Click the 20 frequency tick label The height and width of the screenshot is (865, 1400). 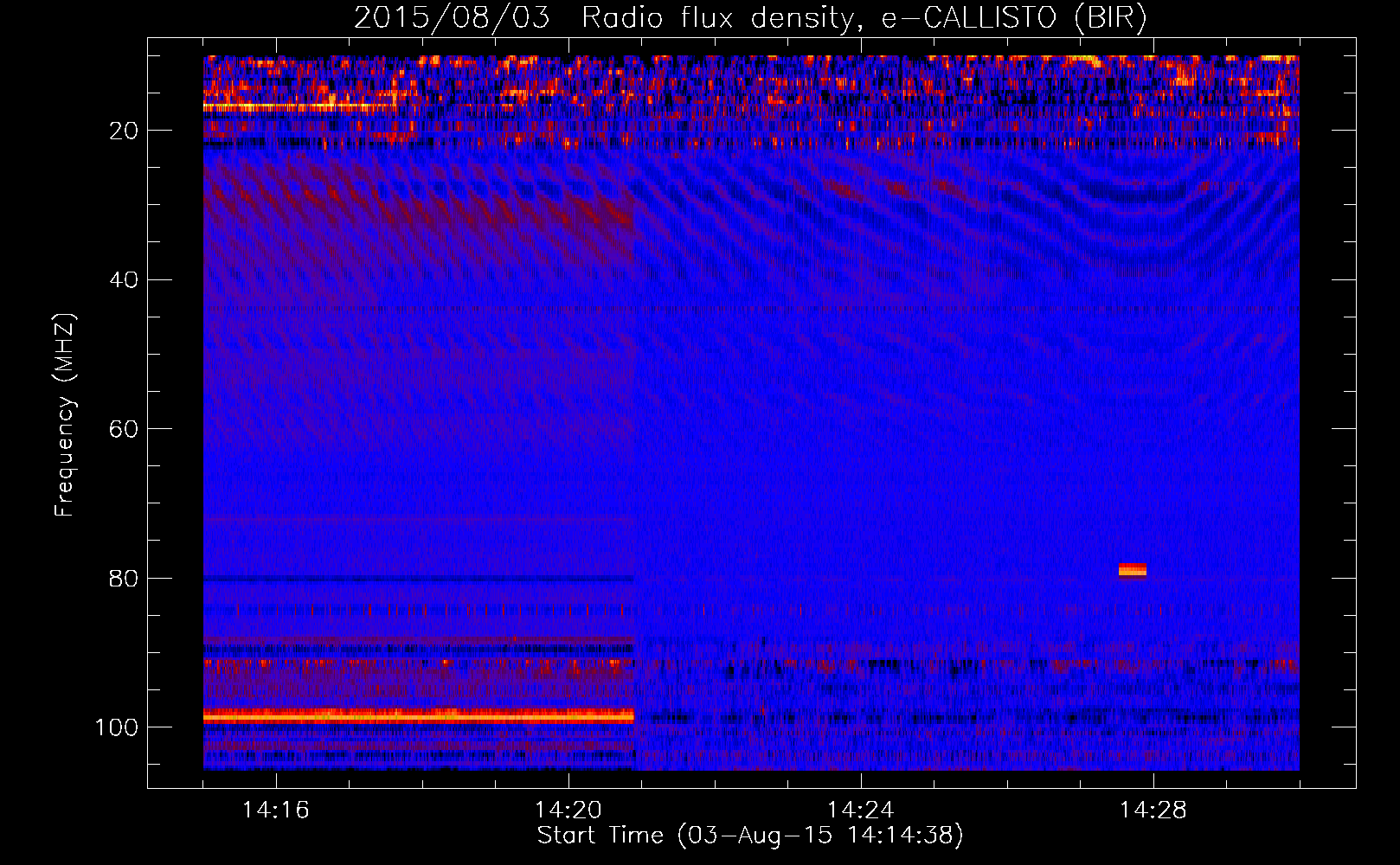point(125,131)
